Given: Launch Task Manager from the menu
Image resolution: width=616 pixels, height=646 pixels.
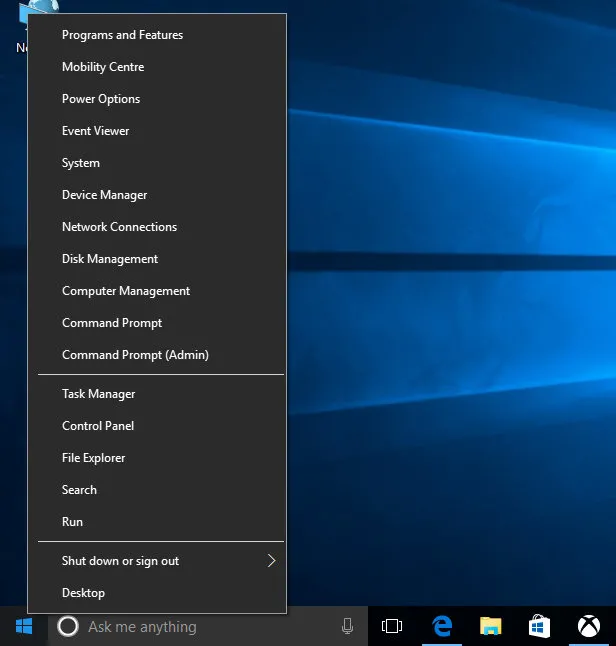Looking at the screenshot, I should tap(98, 394).
